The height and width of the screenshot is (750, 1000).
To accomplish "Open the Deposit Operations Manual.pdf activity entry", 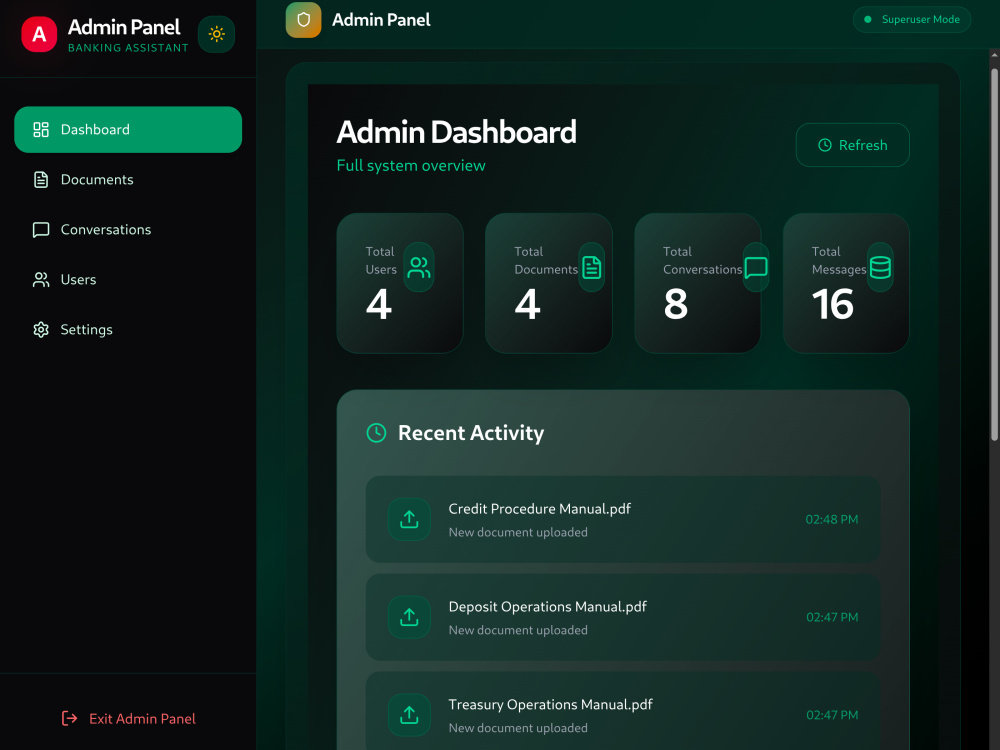I will [x=623, y=617].
